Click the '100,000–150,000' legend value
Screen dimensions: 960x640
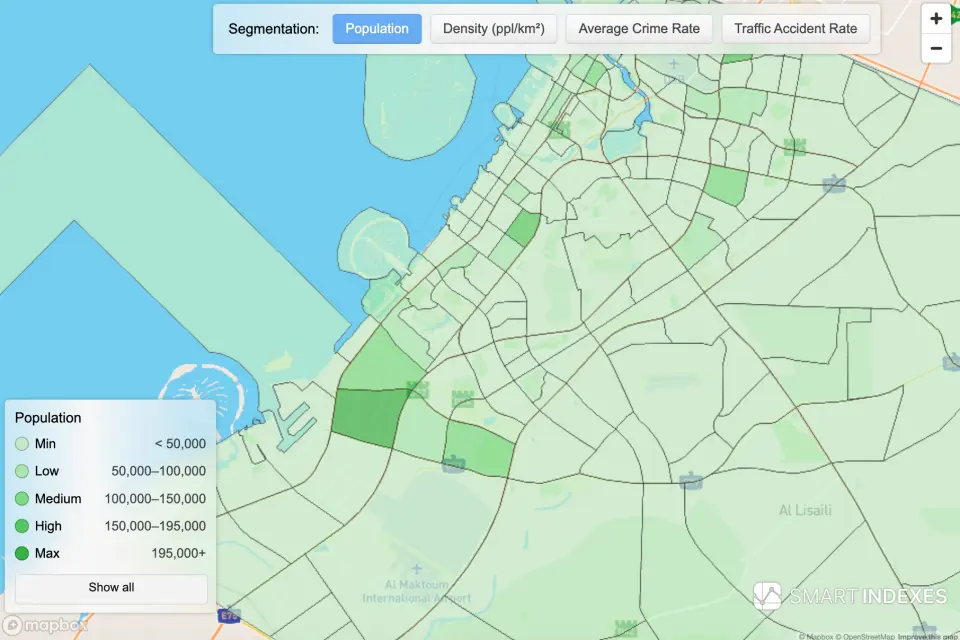tap(155, 499)
